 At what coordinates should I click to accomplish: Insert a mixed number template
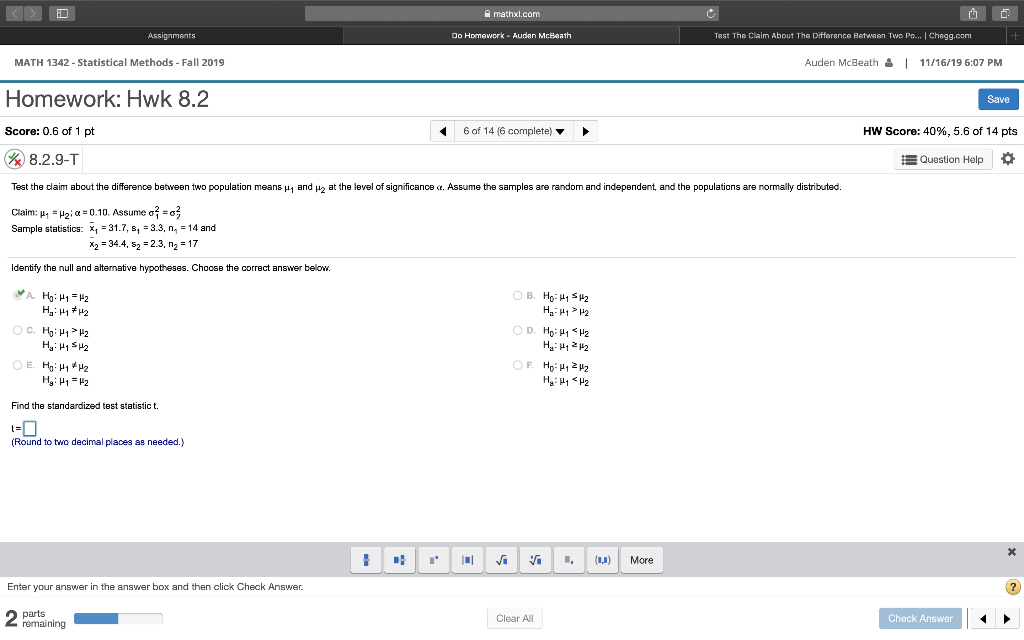pyautogui.click(x=399, y=560)
